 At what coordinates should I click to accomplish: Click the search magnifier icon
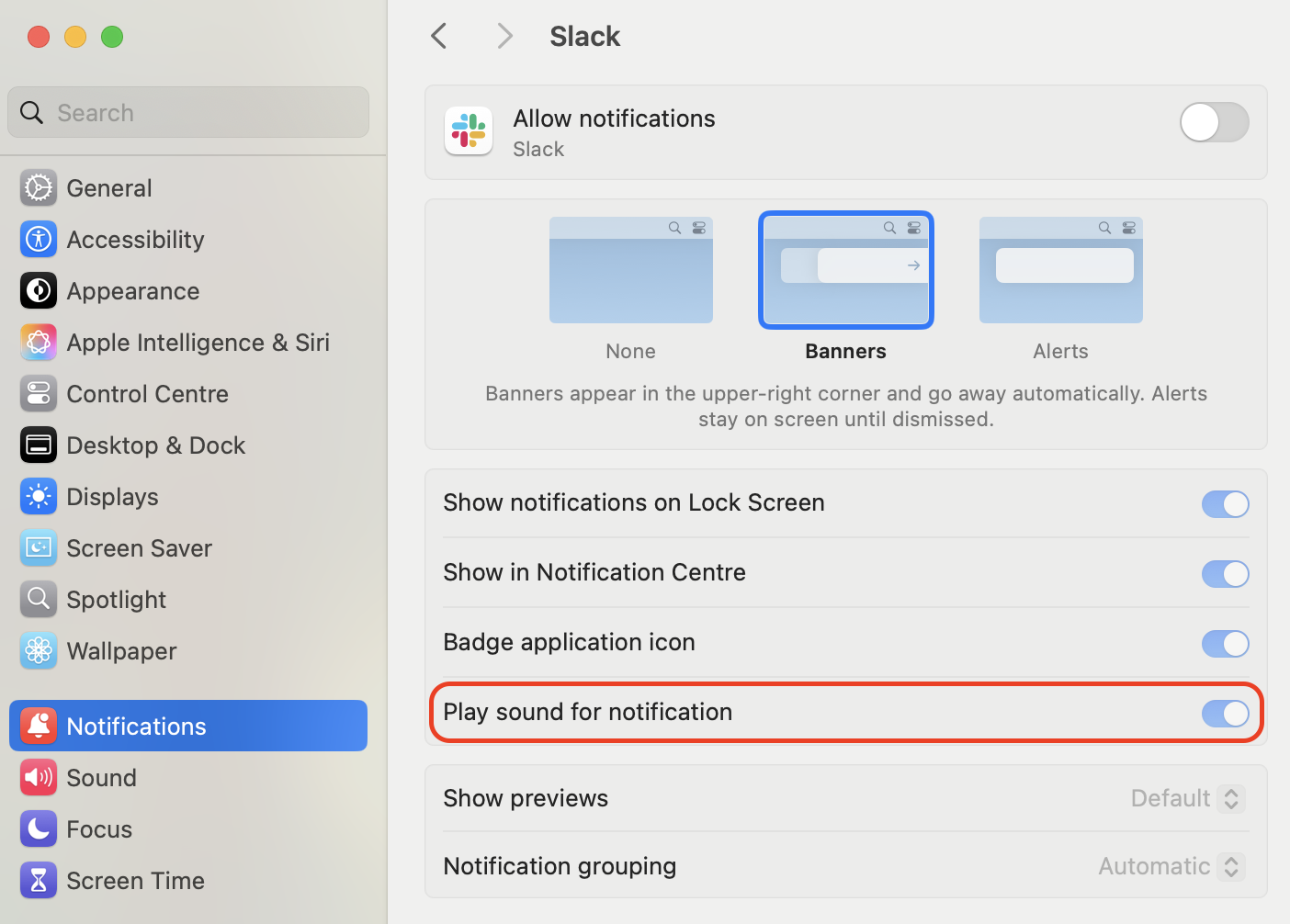tap(32, 112)
